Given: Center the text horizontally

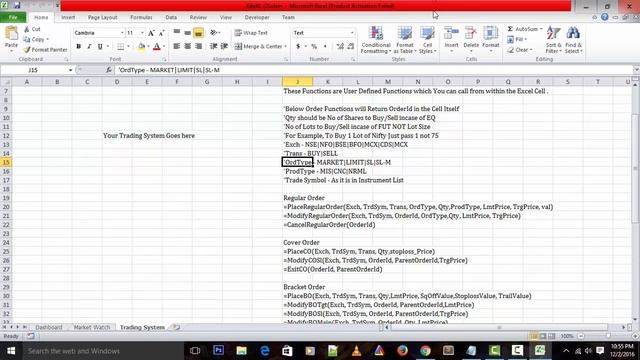Looking at the screenshot, I should (187, 47).
